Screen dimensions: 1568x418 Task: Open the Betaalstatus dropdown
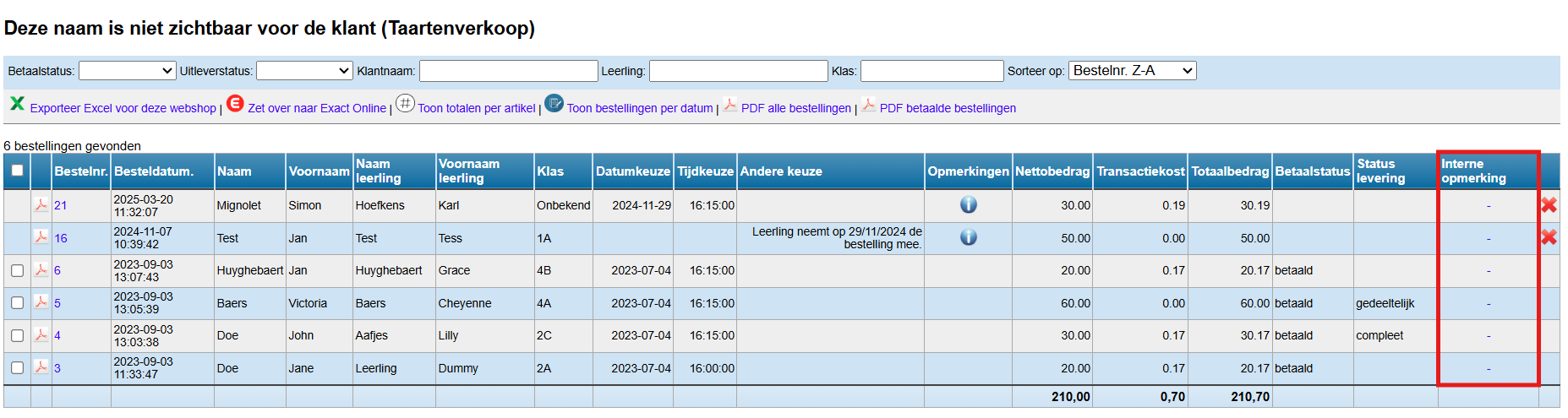click(x=127, y=71)
